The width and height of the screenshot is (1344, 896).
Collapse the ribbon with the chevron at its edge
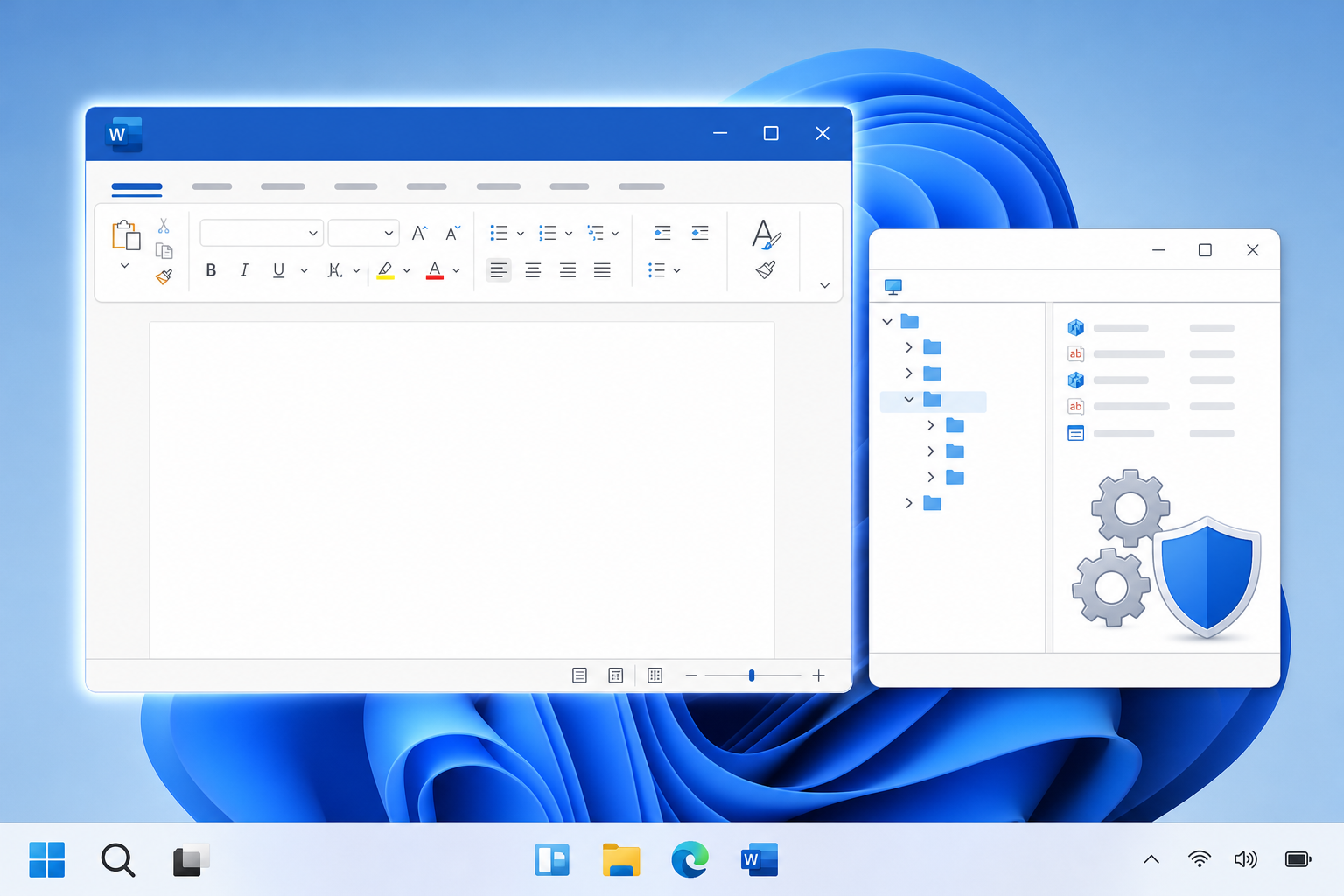point(824,285)
